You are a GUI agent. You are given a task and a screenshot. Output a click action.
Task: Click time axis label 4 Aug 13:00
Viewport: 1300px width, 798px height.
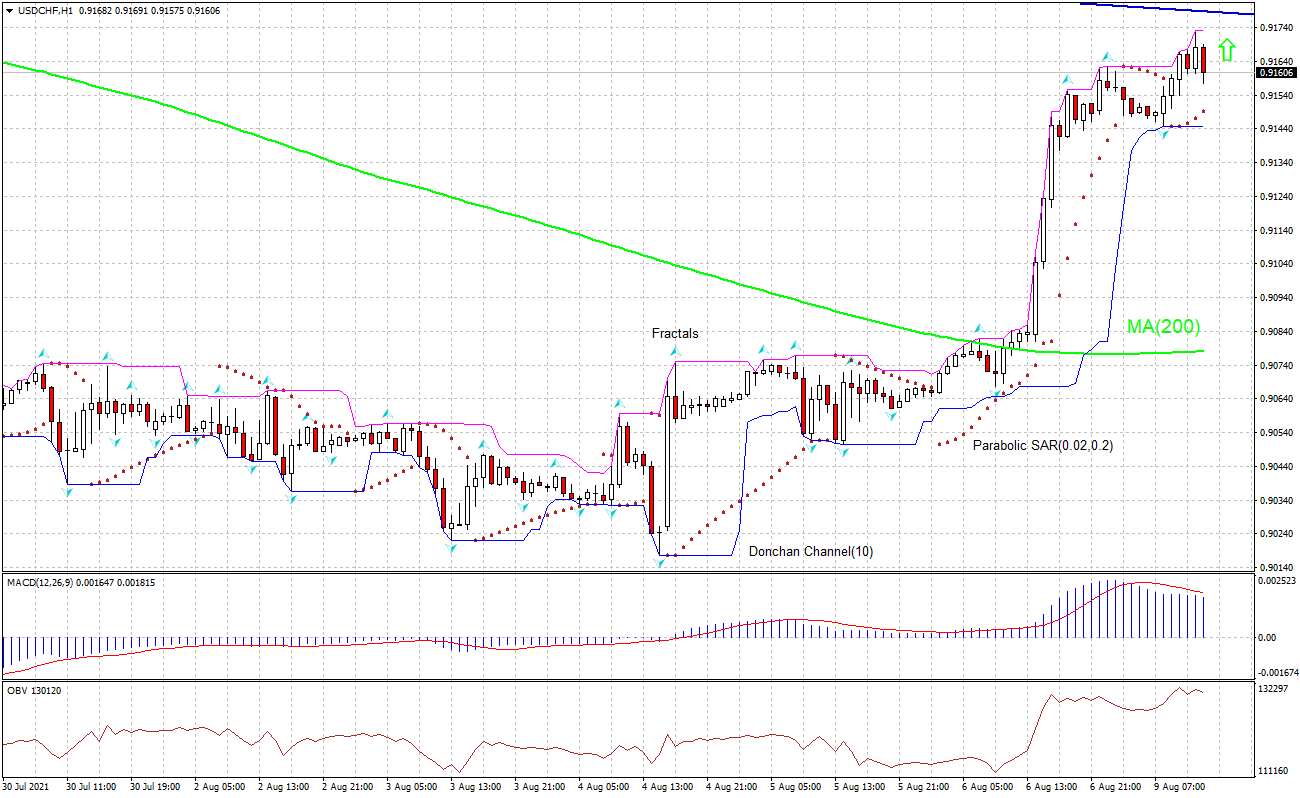[668, 787]
